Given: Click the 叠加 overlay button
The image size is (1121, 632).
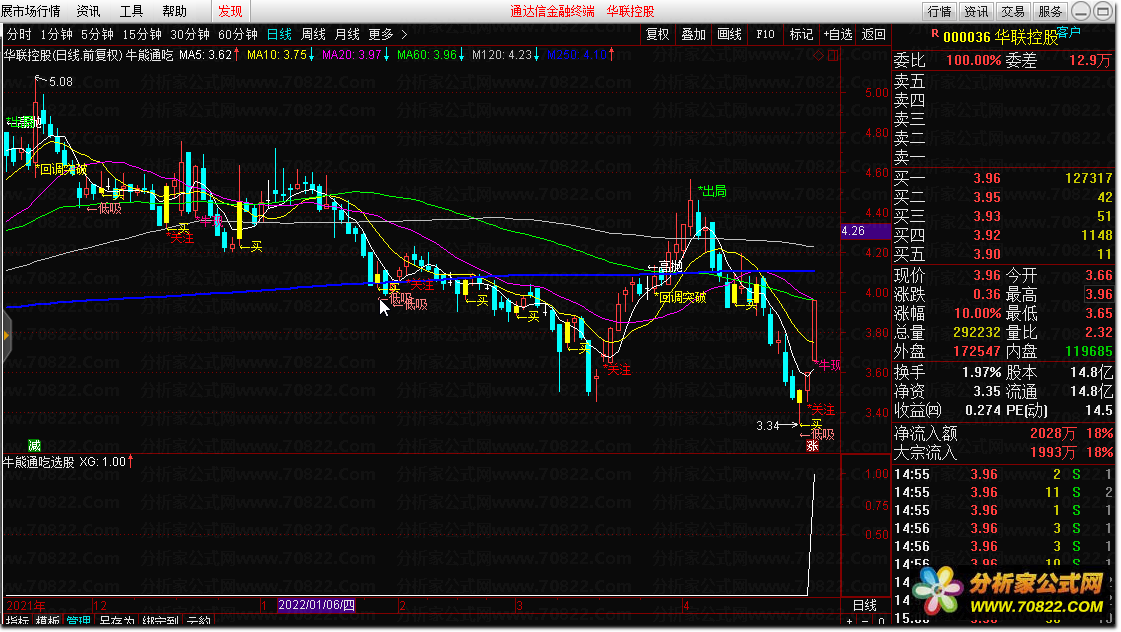Looking at the screenshot, I should 693,34.
